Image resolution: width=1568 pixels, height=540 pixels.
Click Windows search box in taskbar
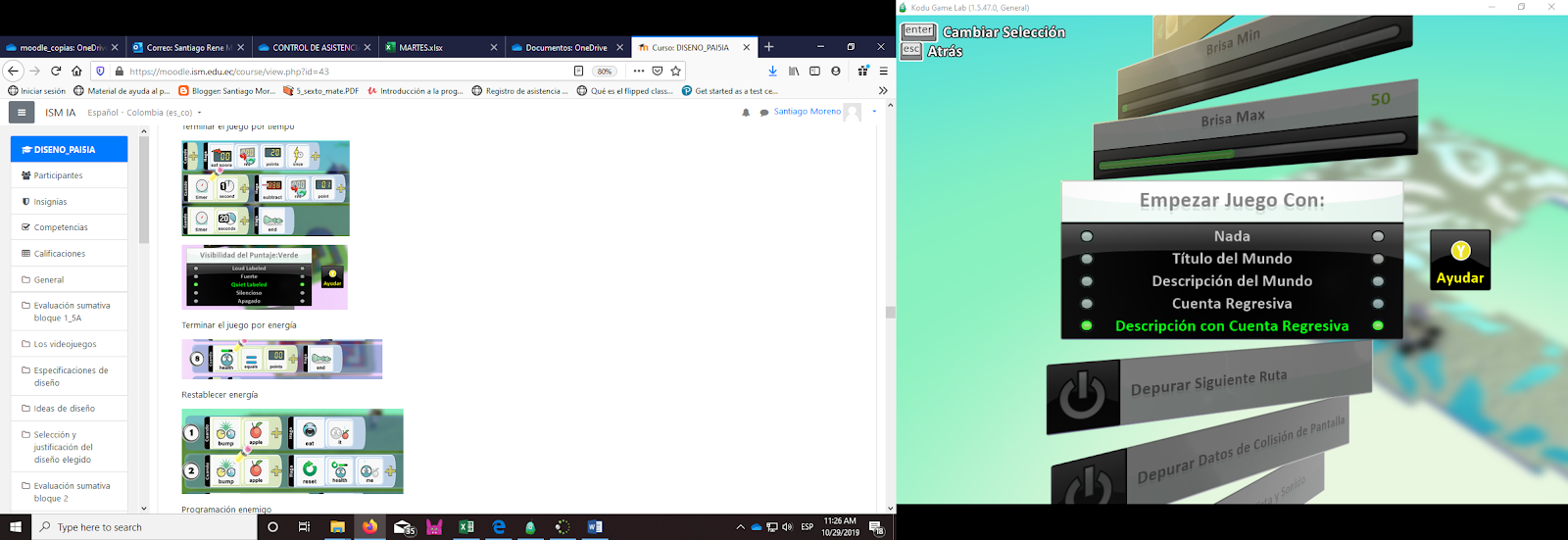click(x=142, y=527)
